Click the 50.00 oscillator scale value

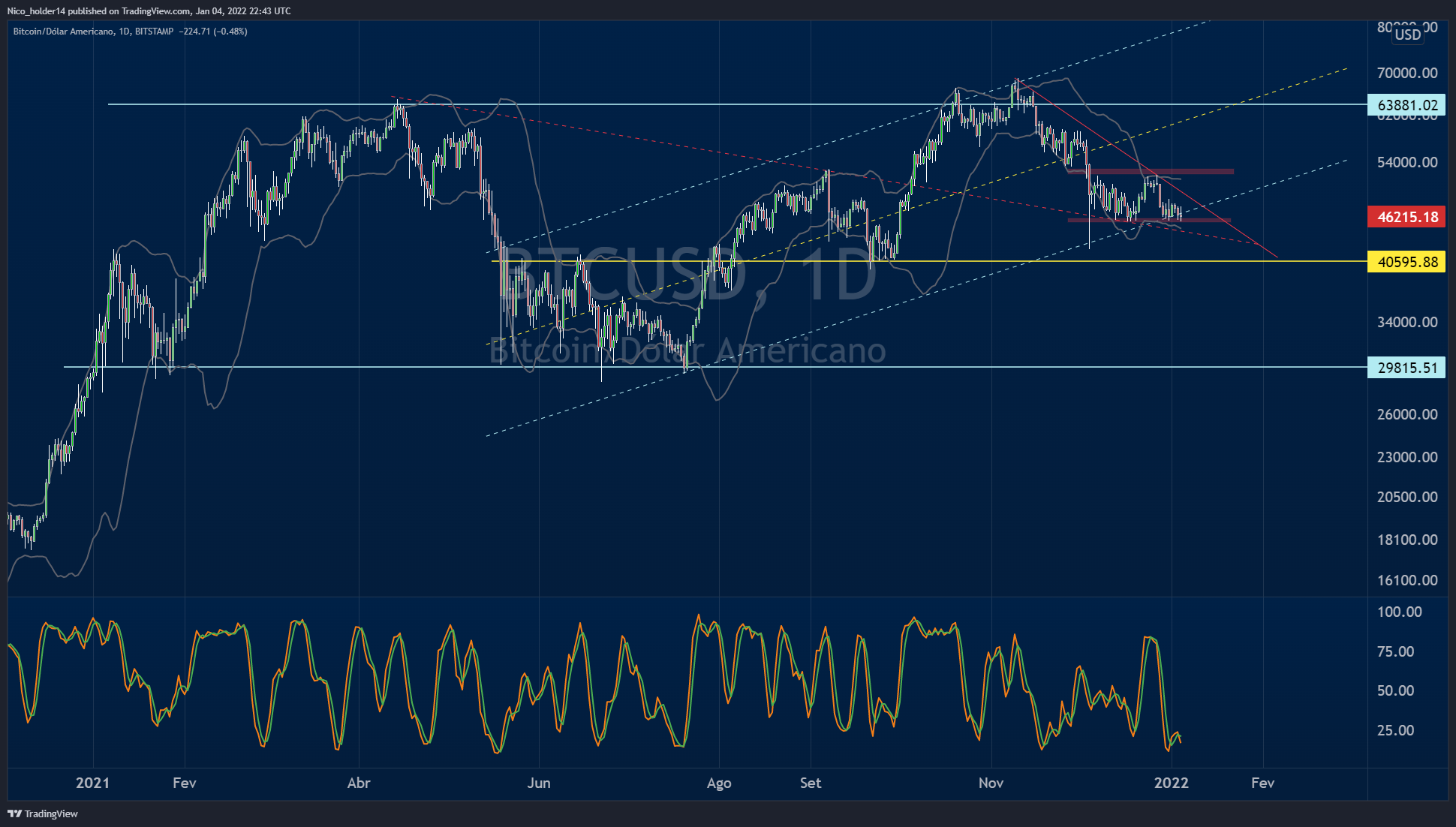click(x=1395, y=690)
